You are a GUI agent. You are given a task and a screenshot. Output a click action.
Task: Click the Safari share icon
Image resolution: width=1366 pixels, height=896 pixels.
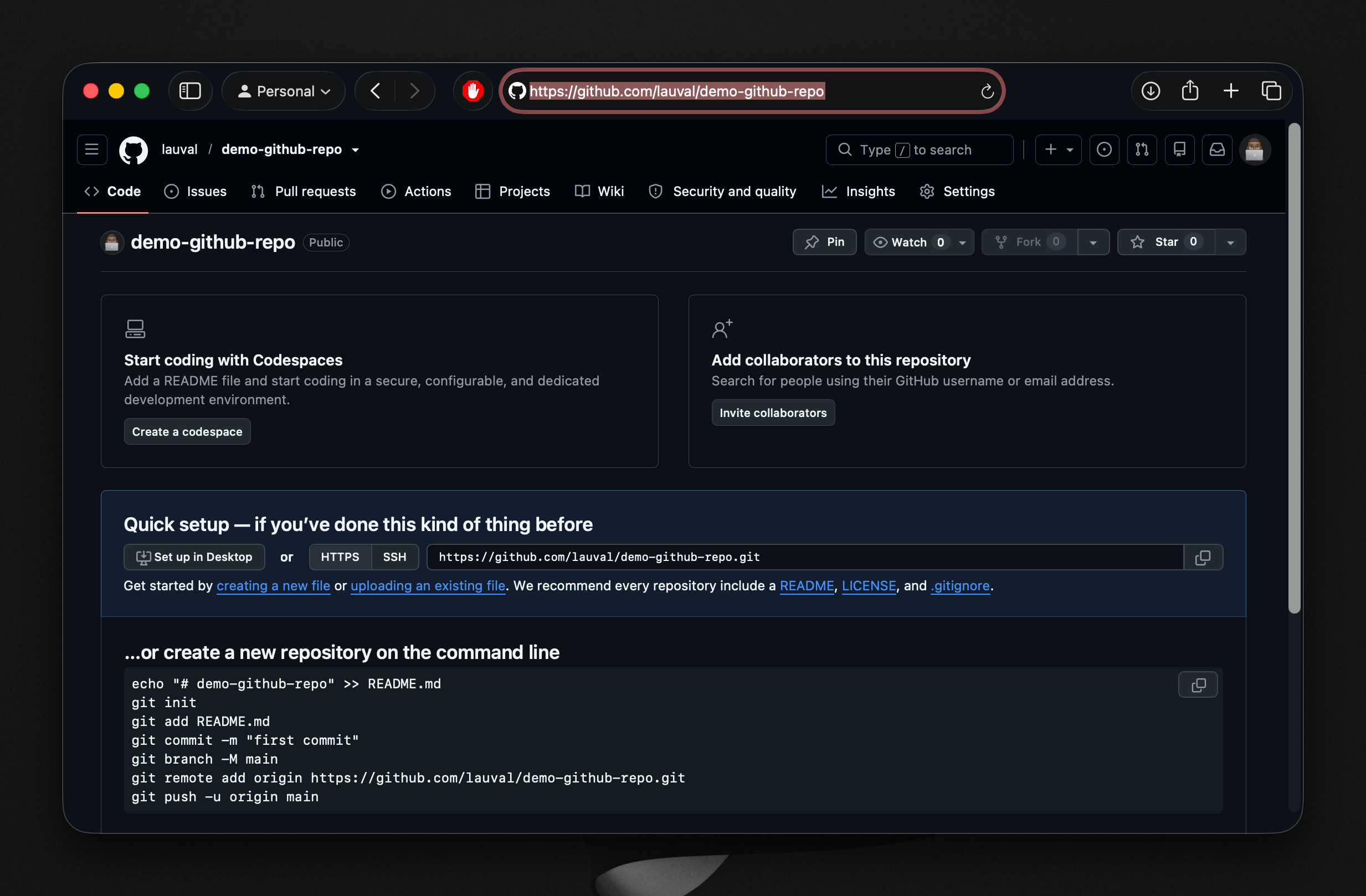pos(1190,91)
